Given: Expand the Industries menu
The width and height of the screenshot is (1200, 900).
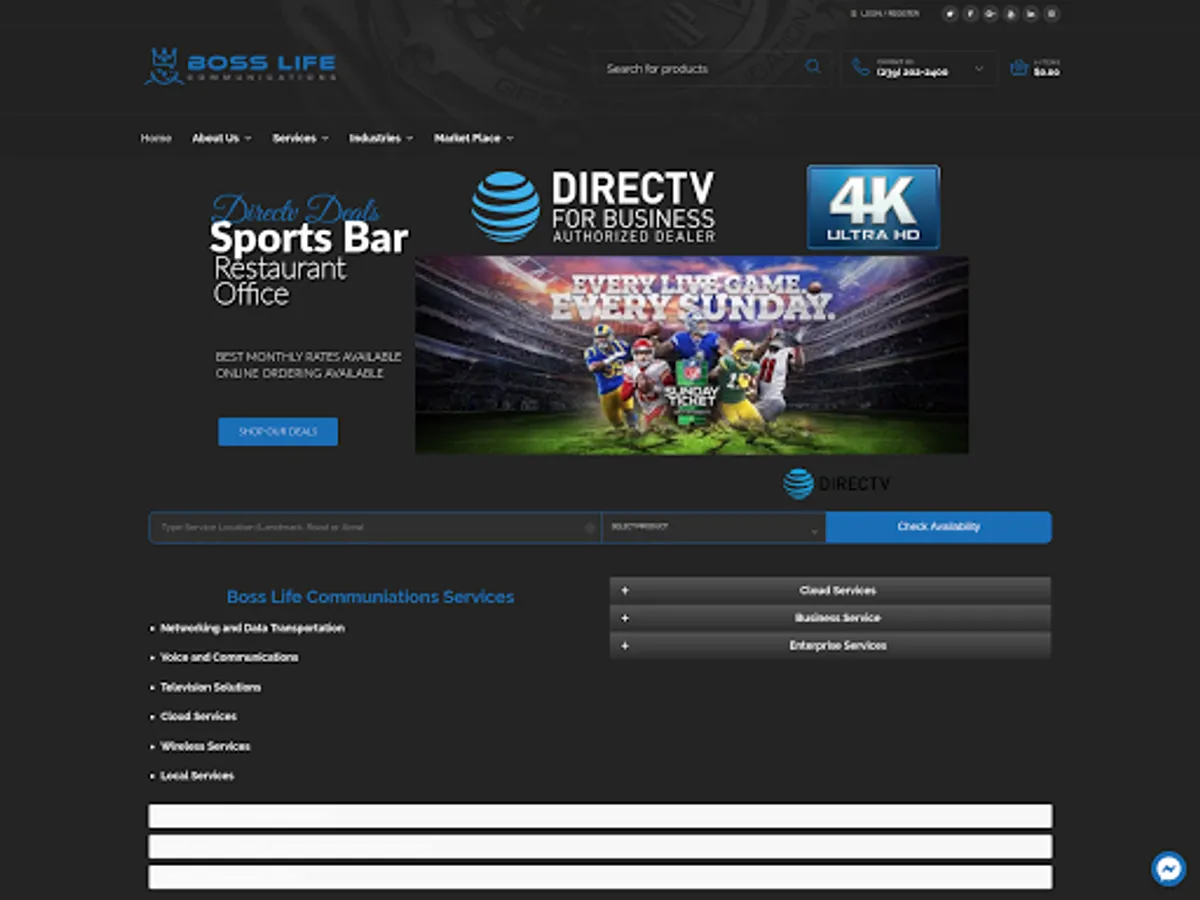Looking at the screenshot, I should [x=381, y=138].
